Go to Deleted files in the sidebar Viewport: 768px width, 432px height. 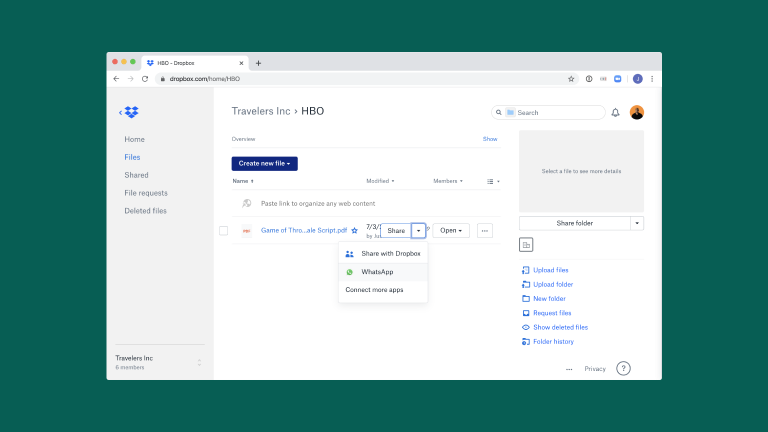145,211
